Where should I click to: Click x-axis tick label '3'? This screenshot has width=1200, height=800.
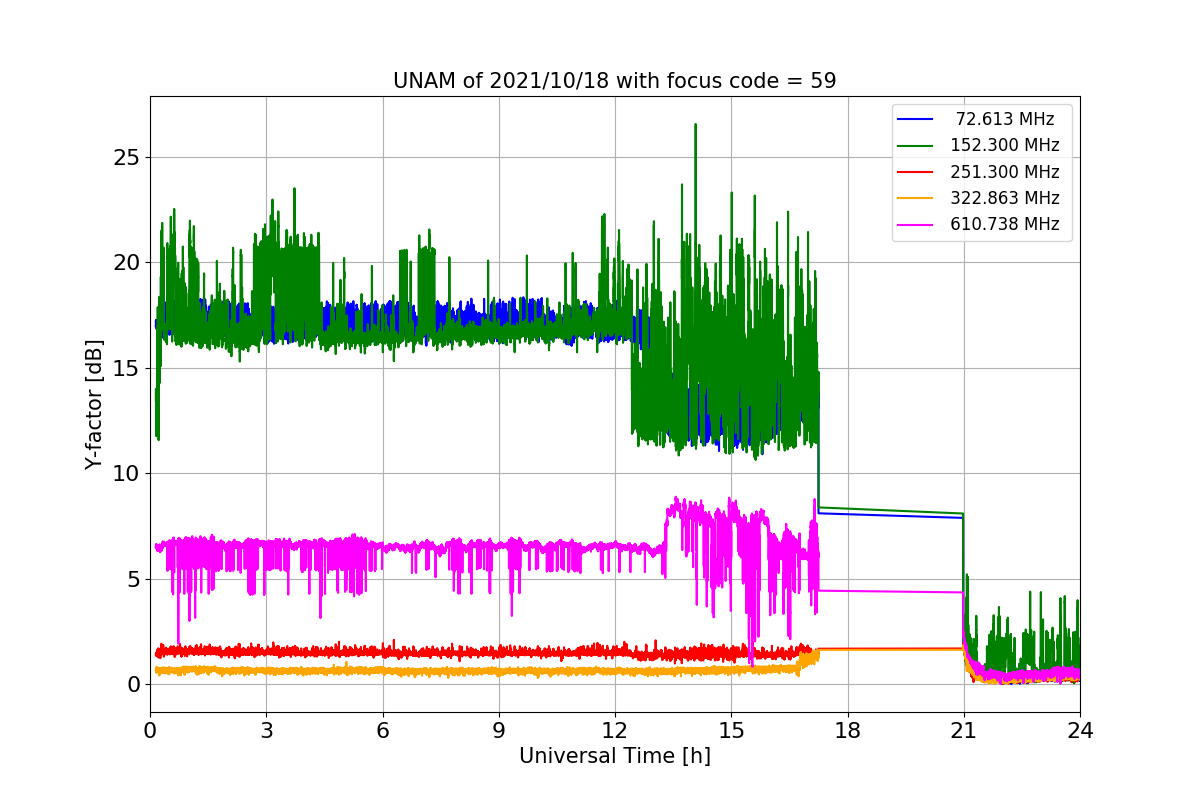point(266,731)
